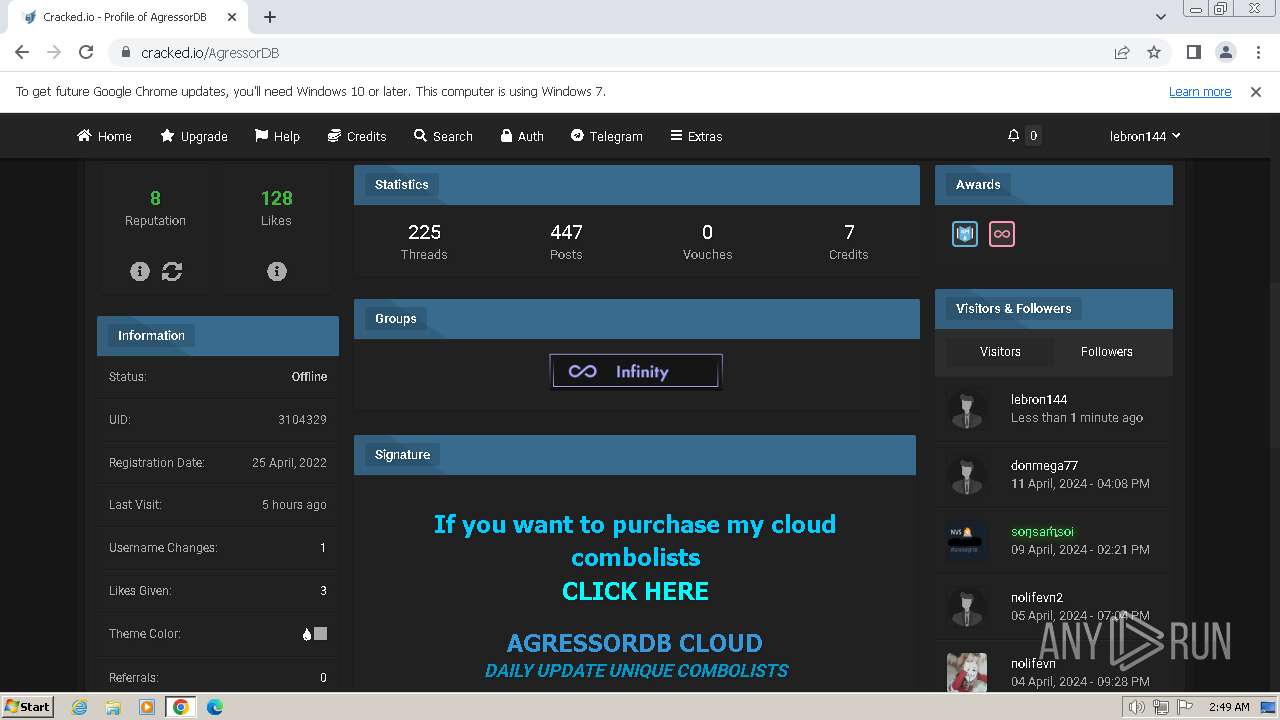The width and height of the screenshot is (1280, 720).
Task: Open visitor donmega77's profile link
Action: (1044, 465)
